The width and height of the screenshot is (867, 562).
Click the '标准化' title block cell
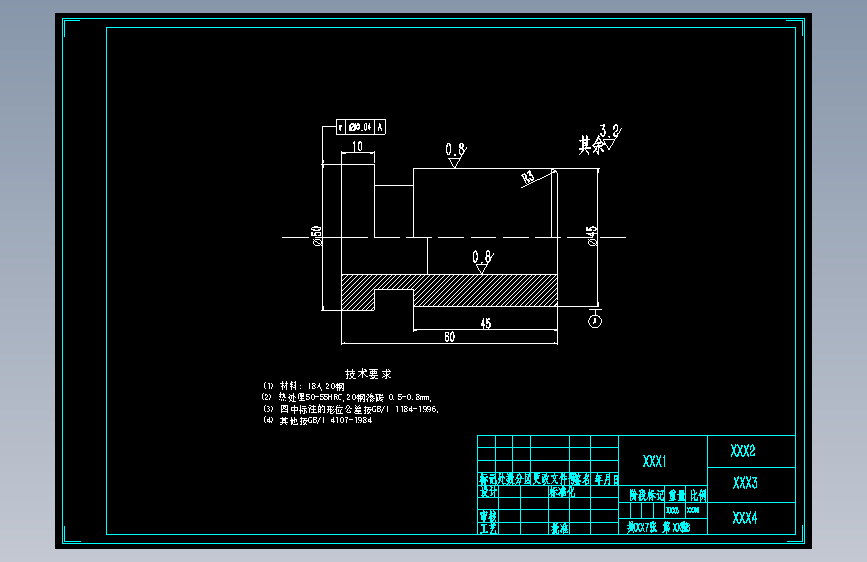click(x=561, y=492)
